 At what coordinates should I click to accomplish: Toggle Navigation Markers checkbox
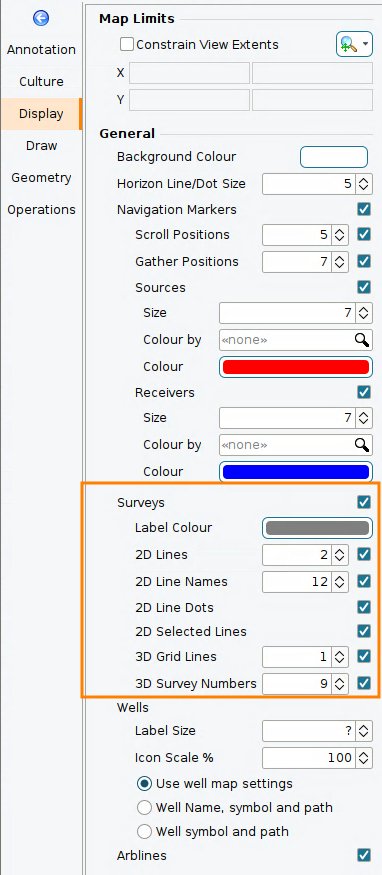click(x=364, y=210)
